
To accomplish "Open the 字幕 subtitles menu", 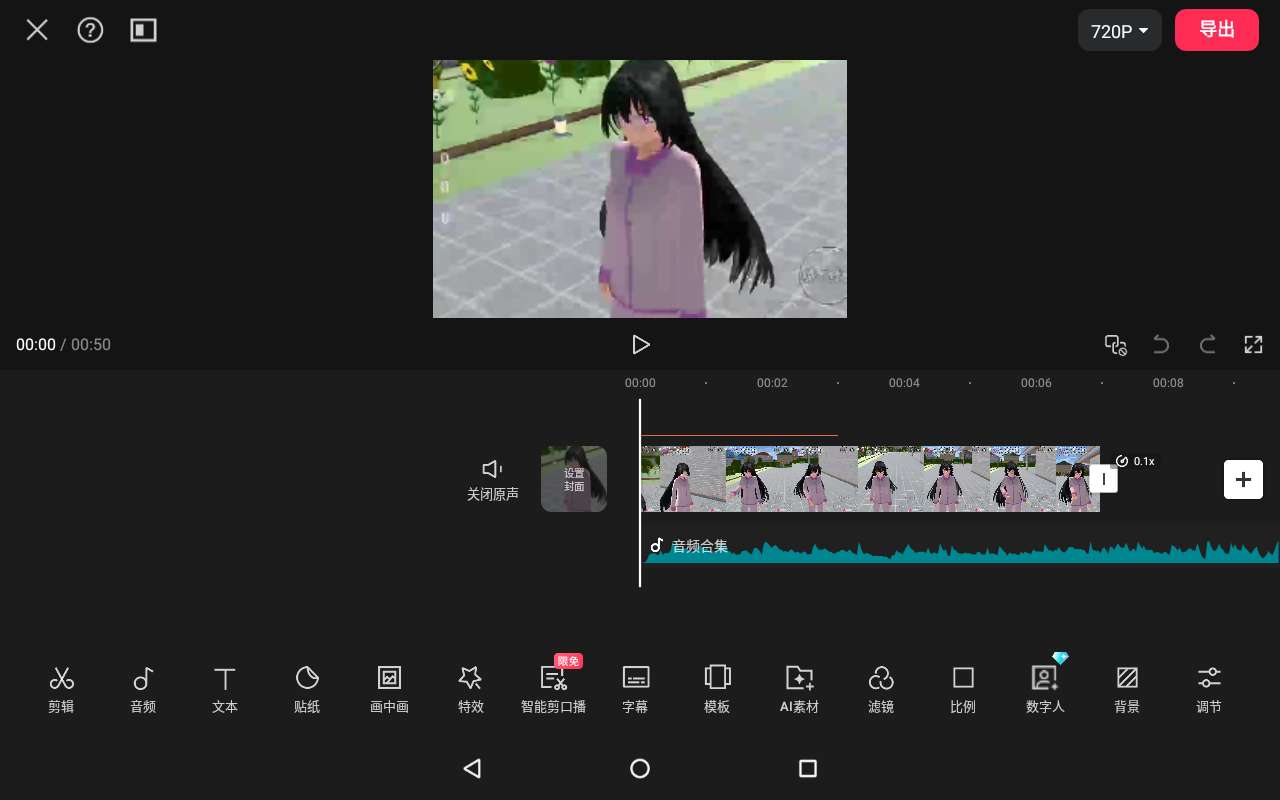I will click(x=635, y=689).
